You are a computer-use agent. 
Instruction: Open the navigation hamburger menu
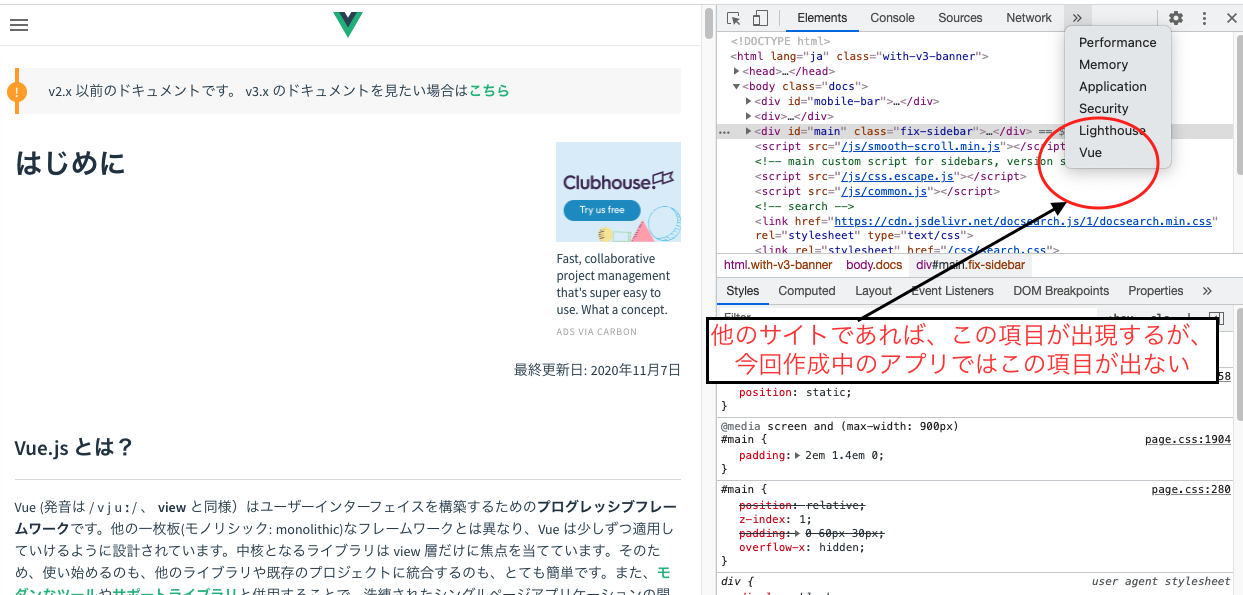pos(19,25)
